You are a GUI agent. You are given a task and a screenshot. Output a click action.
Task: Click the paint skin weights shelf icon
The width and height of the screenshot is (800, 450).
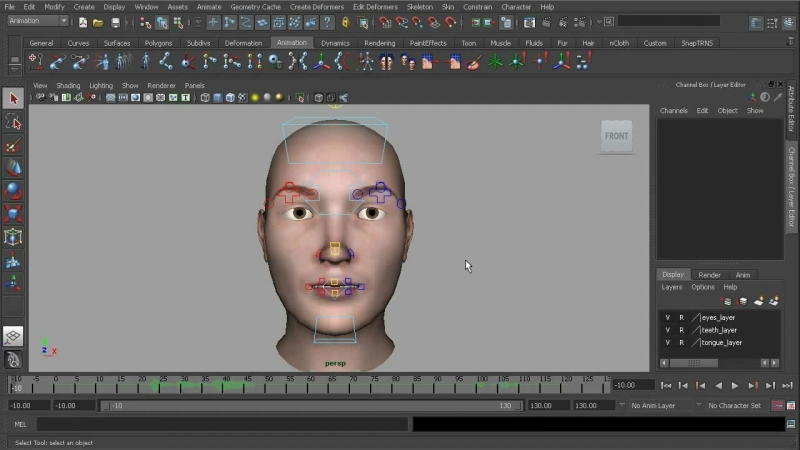click(x=473, y=62)
